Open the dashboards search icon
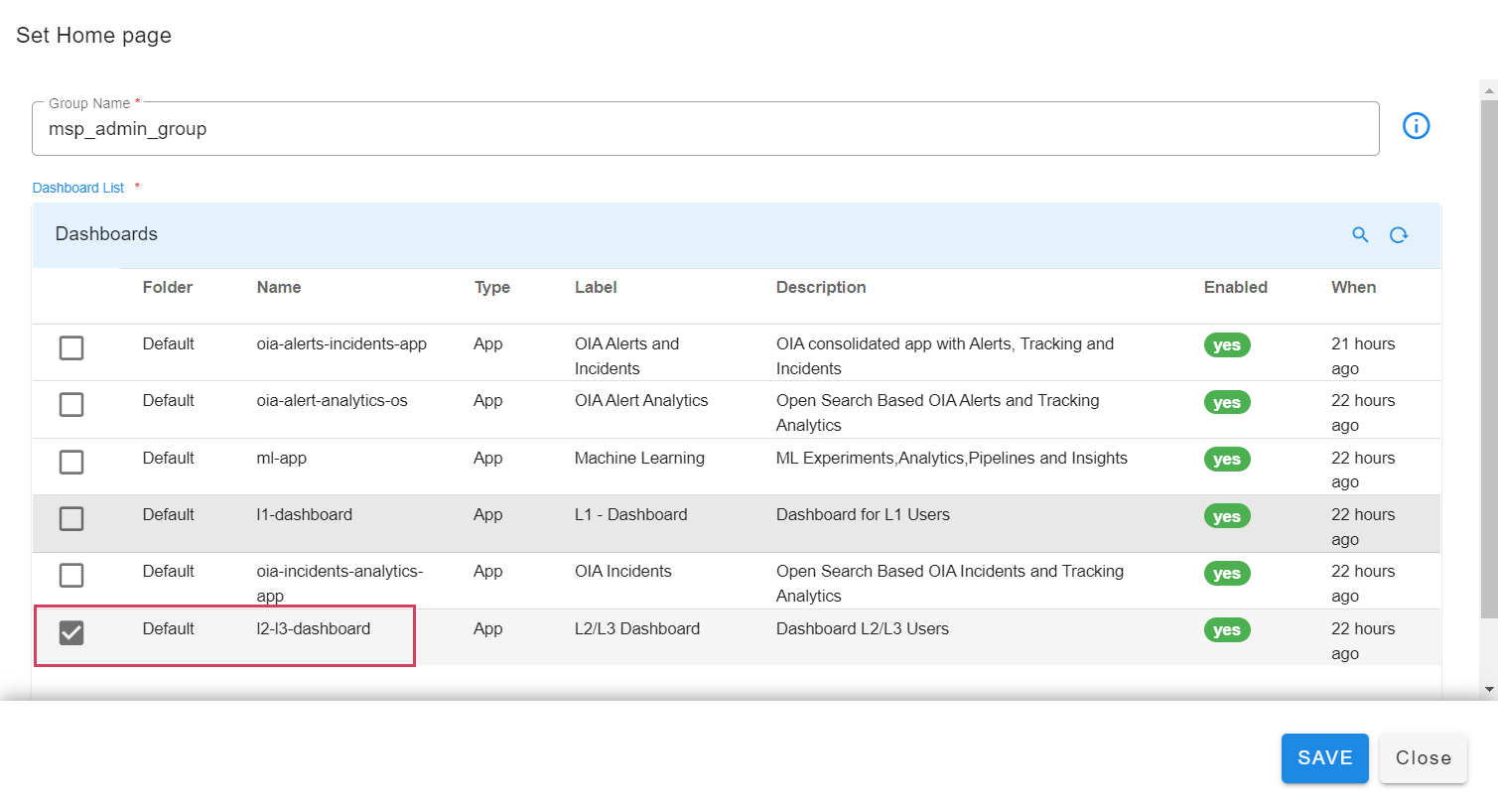 click(1360, 234)
